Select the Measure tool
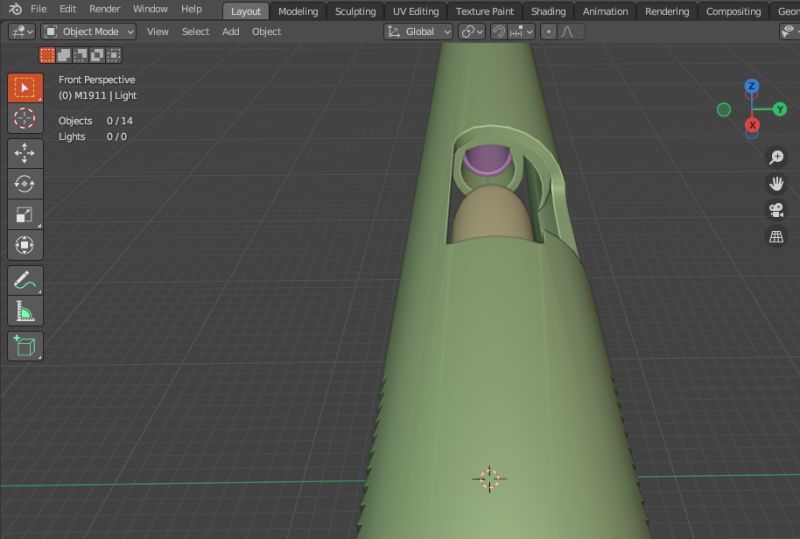This screenshot has width=800, height=539. tap(24, 311)
